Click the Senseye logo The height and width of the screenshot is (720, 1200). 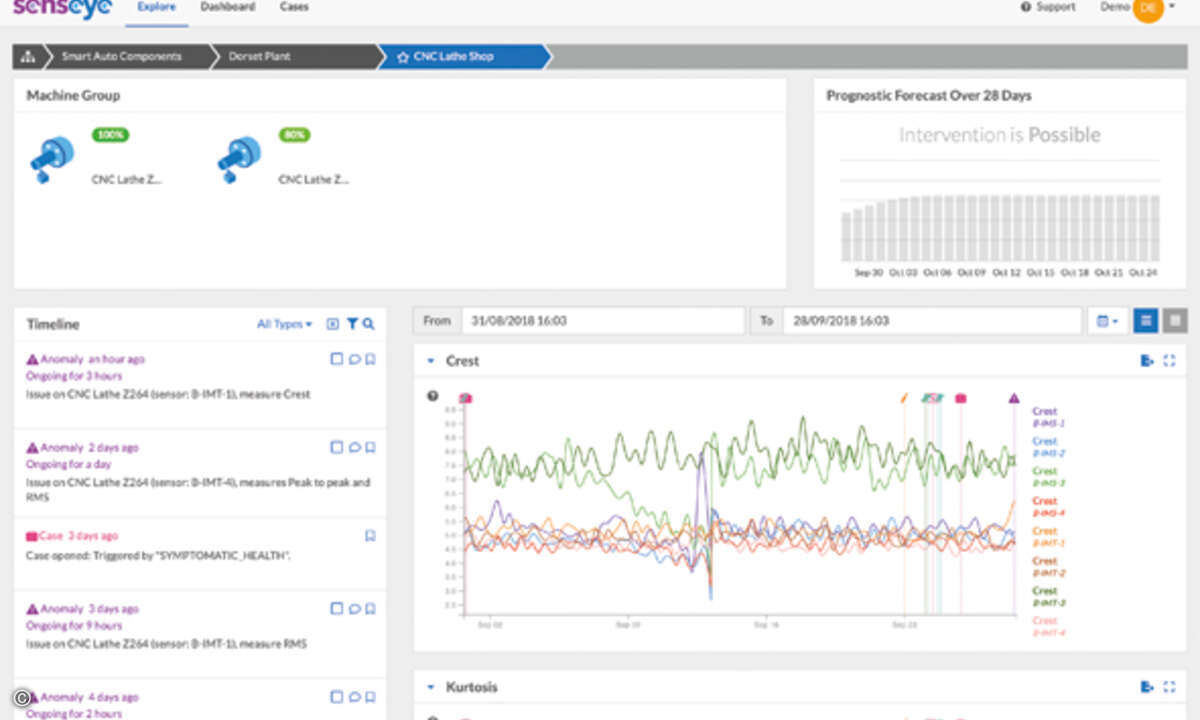[62, 8]
